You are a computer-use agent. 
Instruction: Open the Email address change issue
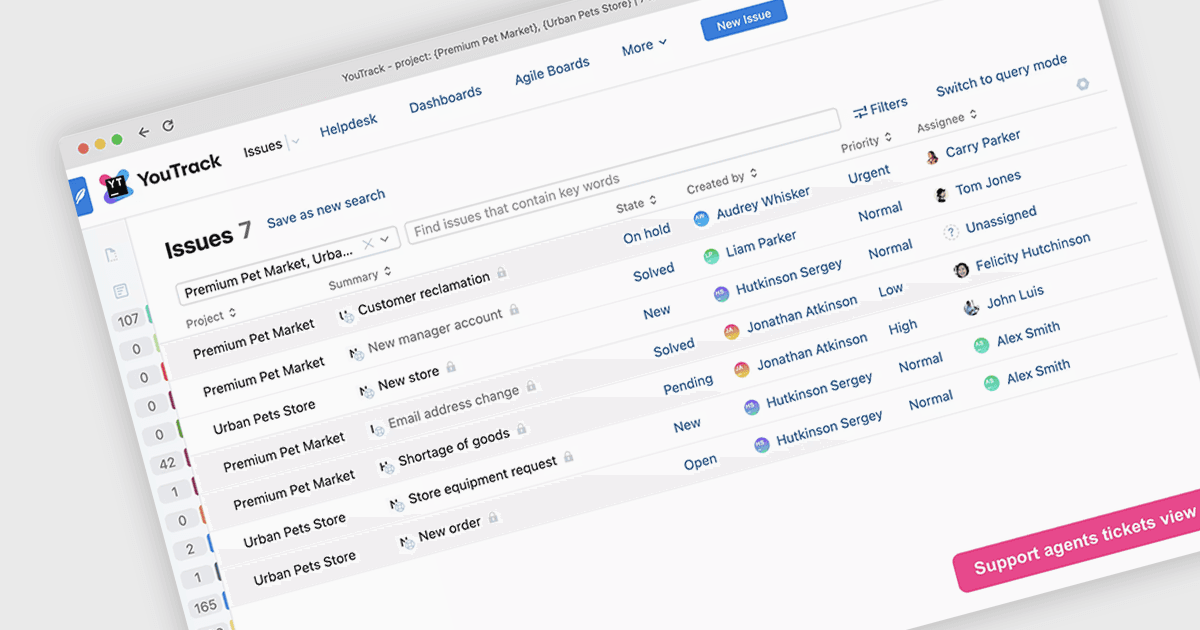(453, 406)
